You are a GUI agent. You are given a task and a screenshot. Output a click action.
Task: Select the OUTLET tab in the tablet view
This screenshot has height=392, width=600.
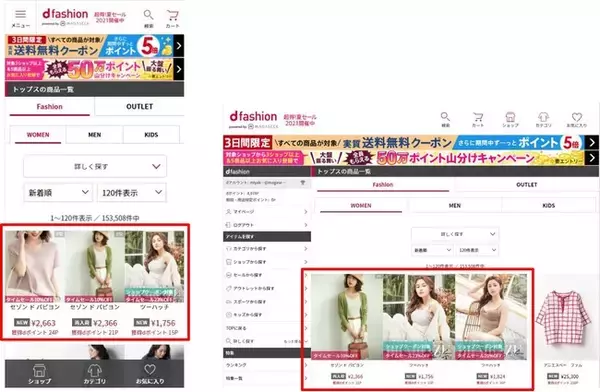point(527,185)
